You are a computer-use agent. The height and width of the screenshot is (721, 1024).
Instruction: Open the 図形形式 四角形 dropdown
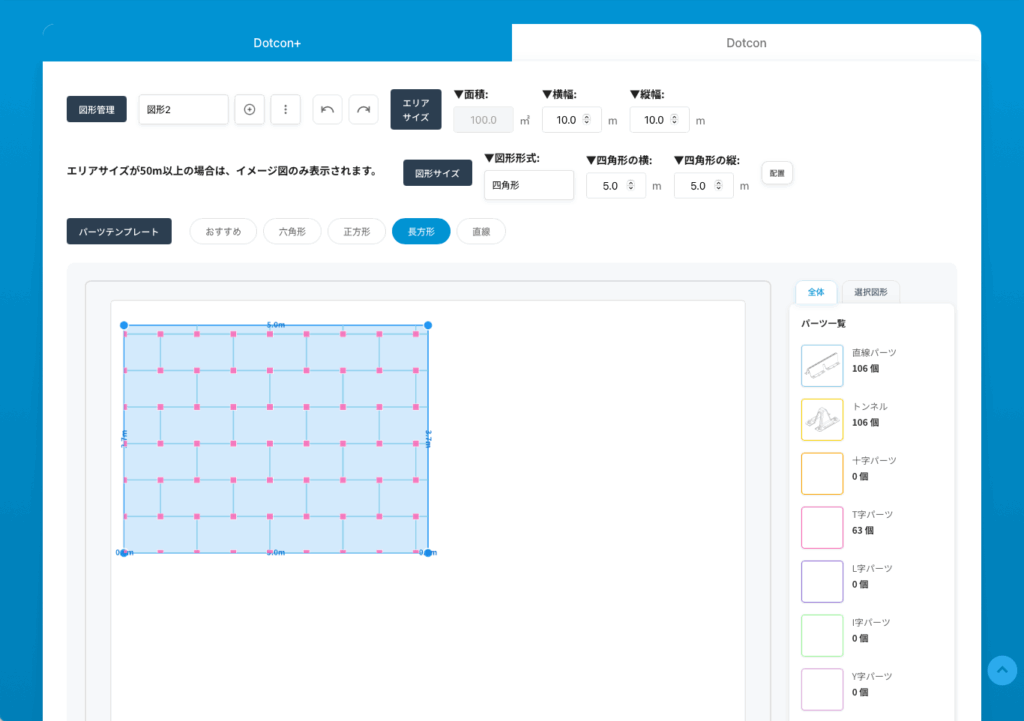coord(528,185)
